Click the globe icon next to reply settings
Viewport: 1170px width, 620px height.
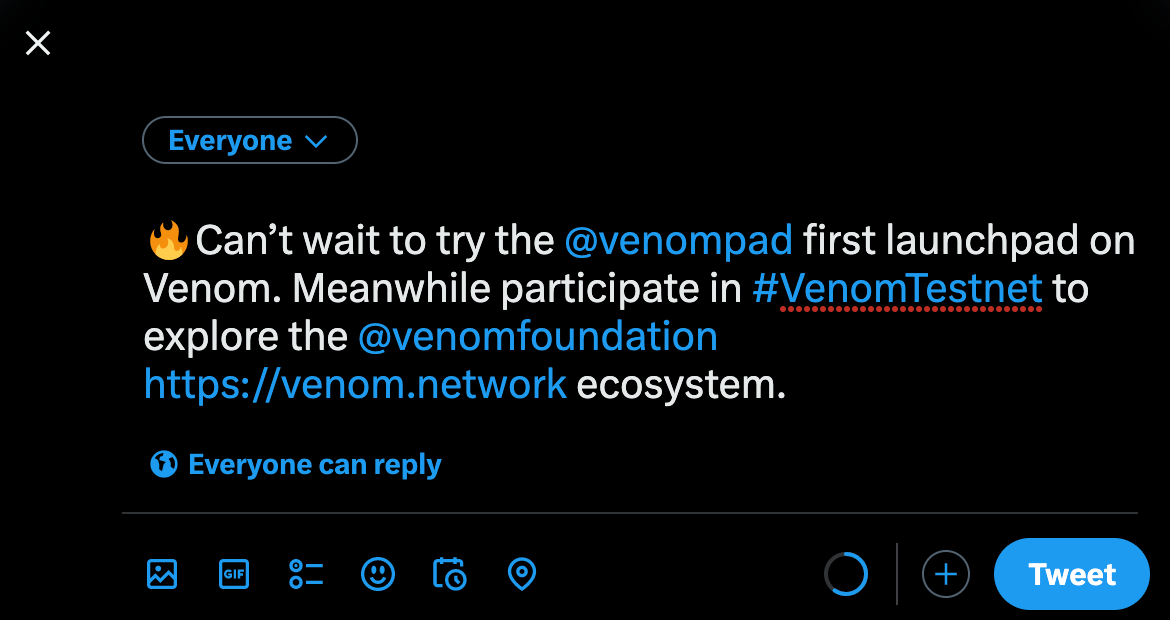coord(163,464)
